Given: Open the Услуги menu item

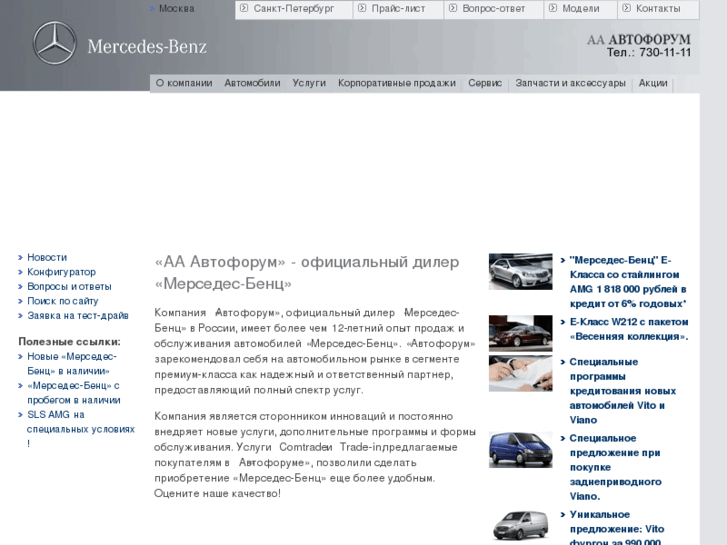Looking at the screenshot, I should point(309,83).
